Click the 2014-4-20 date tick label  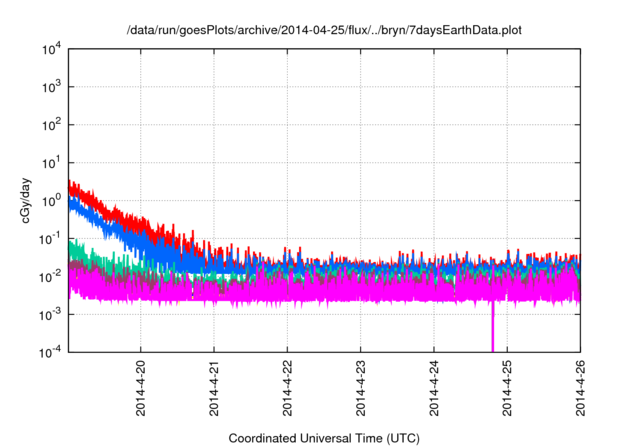pyautogui.click(x=141, y=388)
